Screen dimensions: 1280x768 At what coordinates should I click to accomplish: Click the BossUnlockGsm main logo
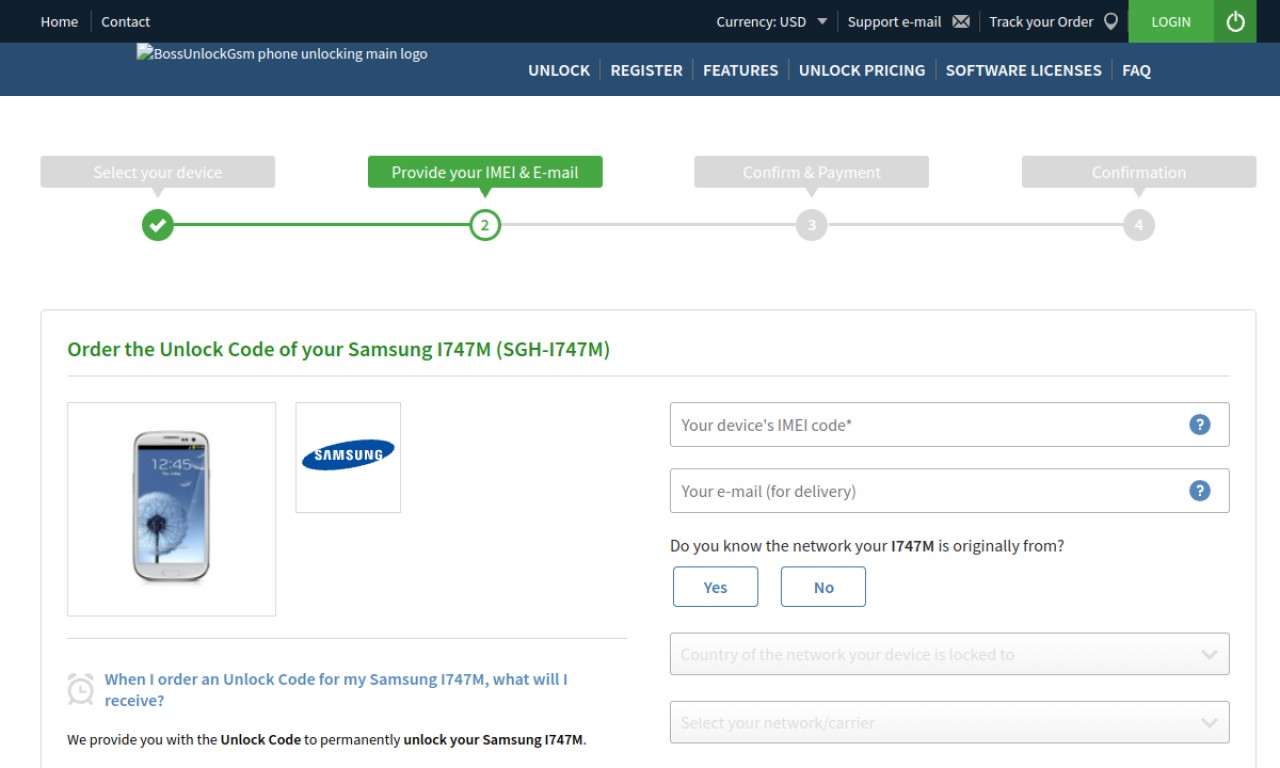(282, 54)
